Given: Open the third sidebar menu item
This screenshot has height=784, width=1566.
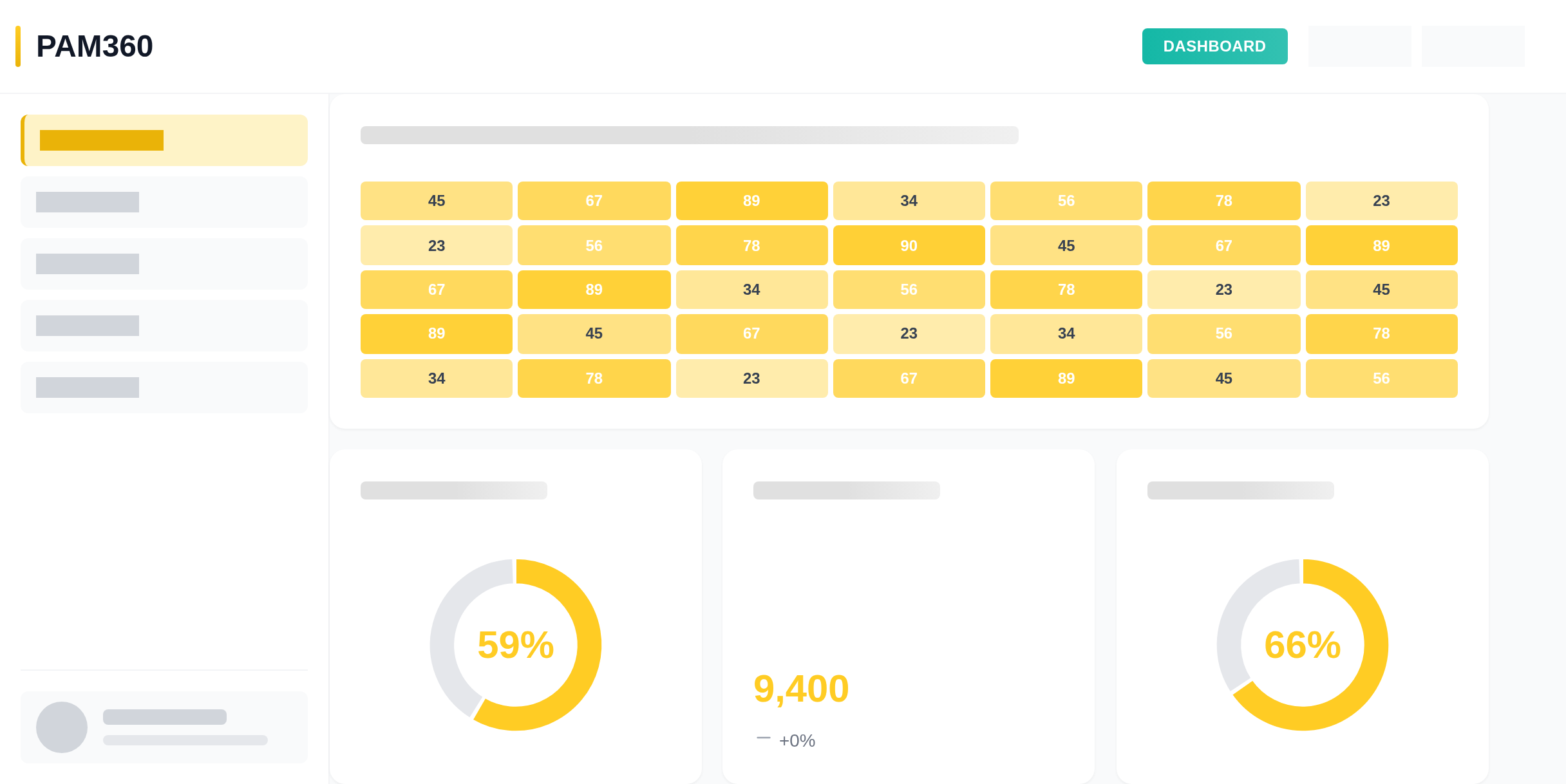Looking at the screenshot, I should coord(164,264).
